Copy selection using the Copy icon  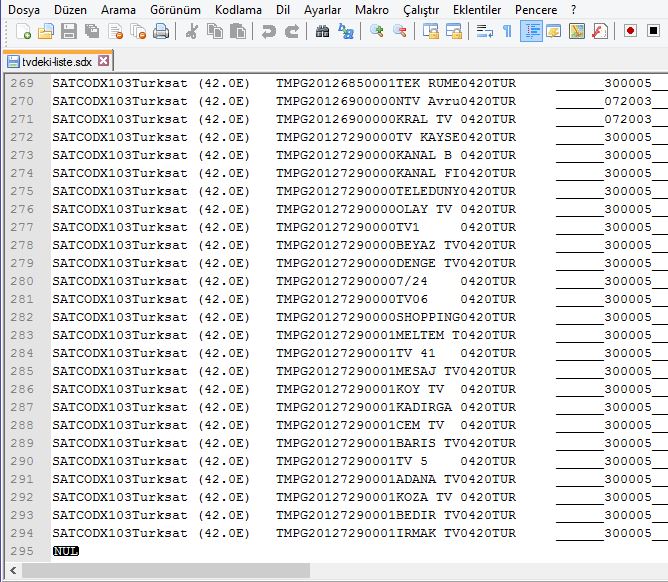click(x=215, y=32)
